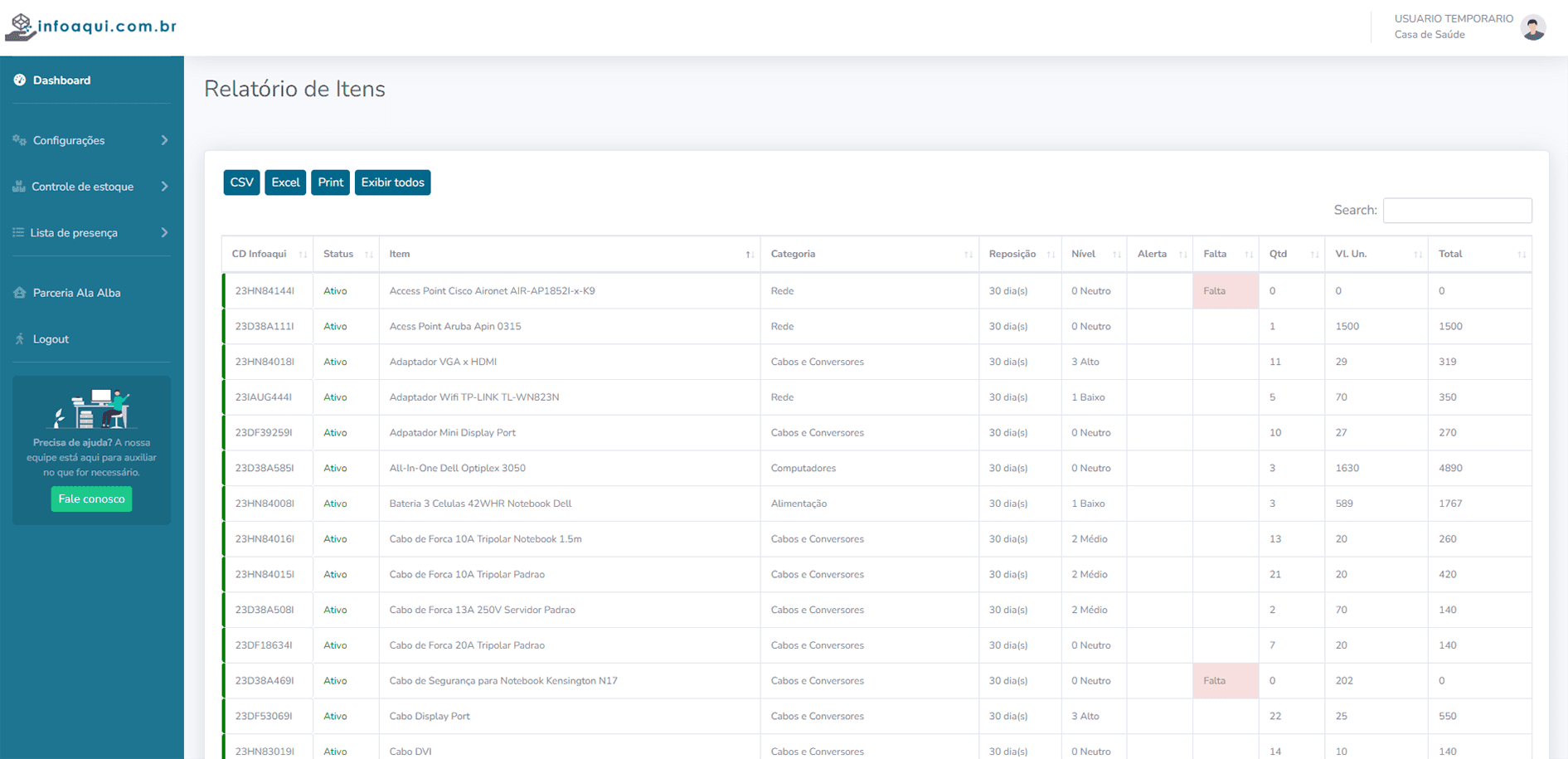Click the Relatório de Itens heading
The image size is (1568, 759).
coord(294,89)
